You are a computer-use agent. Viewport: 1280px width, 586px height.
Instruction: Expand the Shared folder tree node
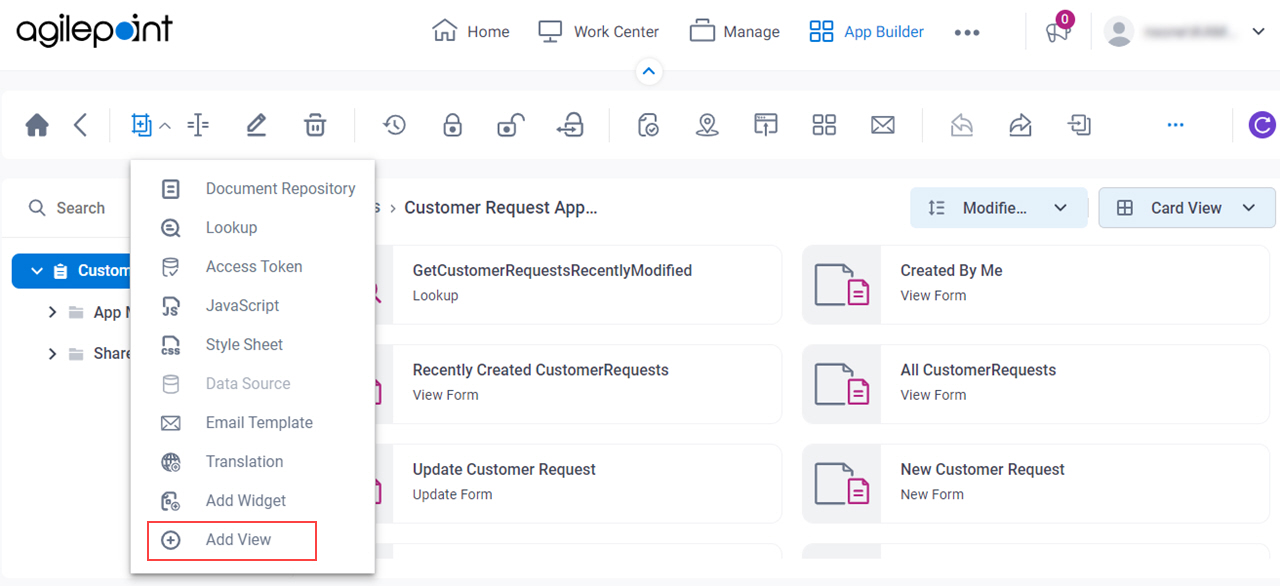coord(52,353)
